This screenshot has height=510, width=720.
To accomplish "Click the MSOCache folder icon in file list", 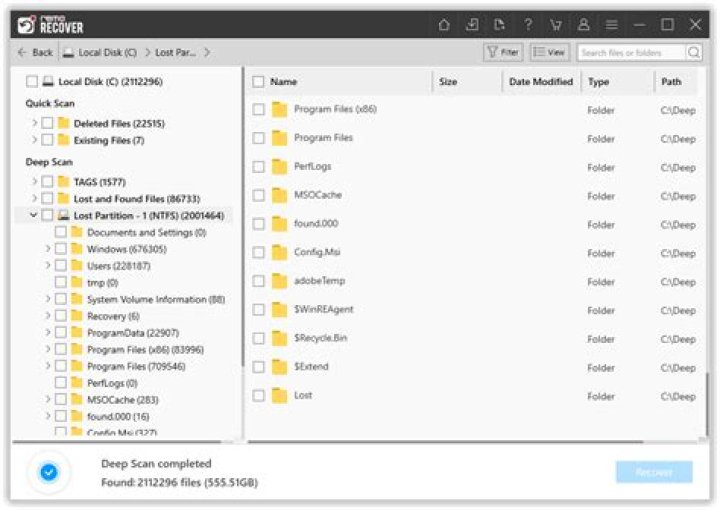I will coord(280,196).
